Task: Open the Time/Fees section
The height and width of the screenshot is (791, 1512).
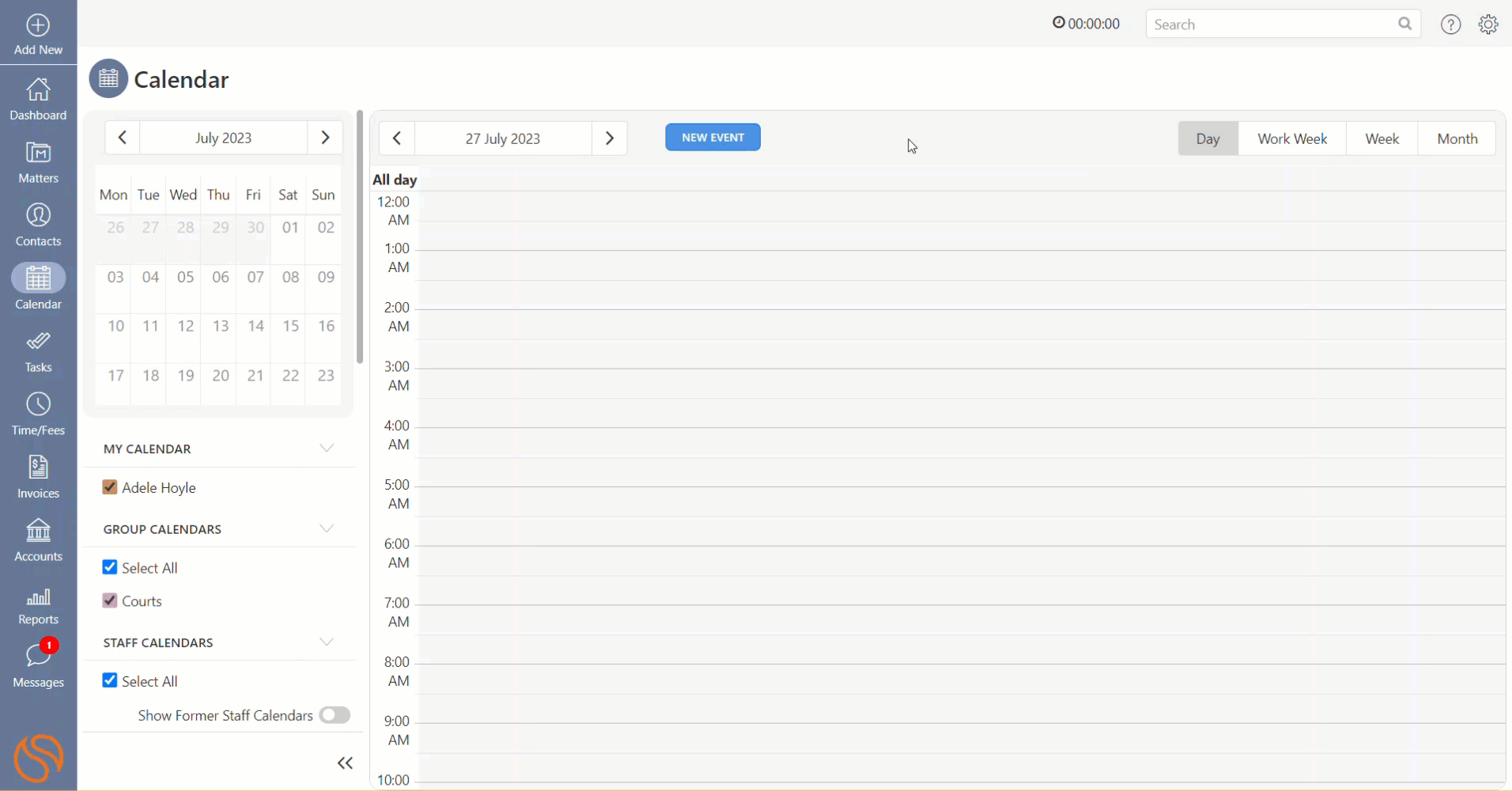Action: point(38,414)
